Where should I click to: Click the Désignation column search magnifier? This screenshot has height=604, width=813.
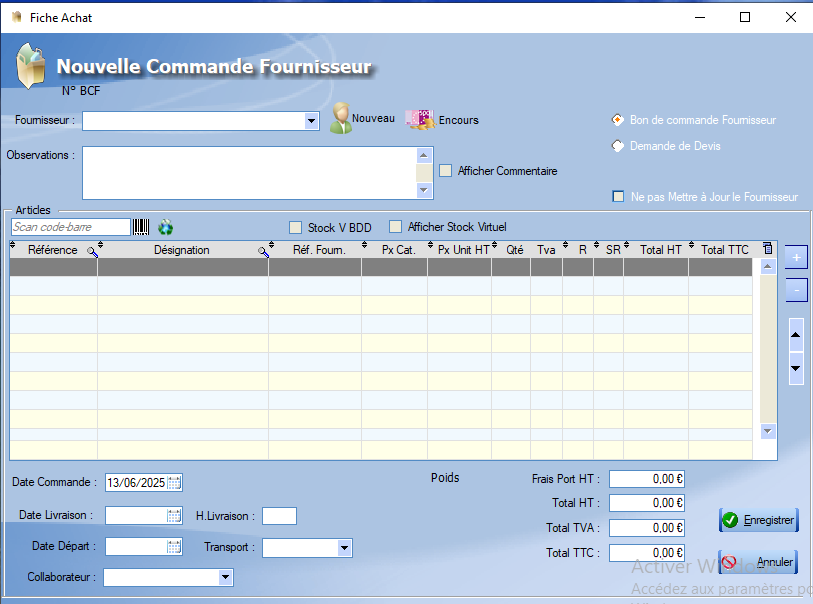[264, 252]
